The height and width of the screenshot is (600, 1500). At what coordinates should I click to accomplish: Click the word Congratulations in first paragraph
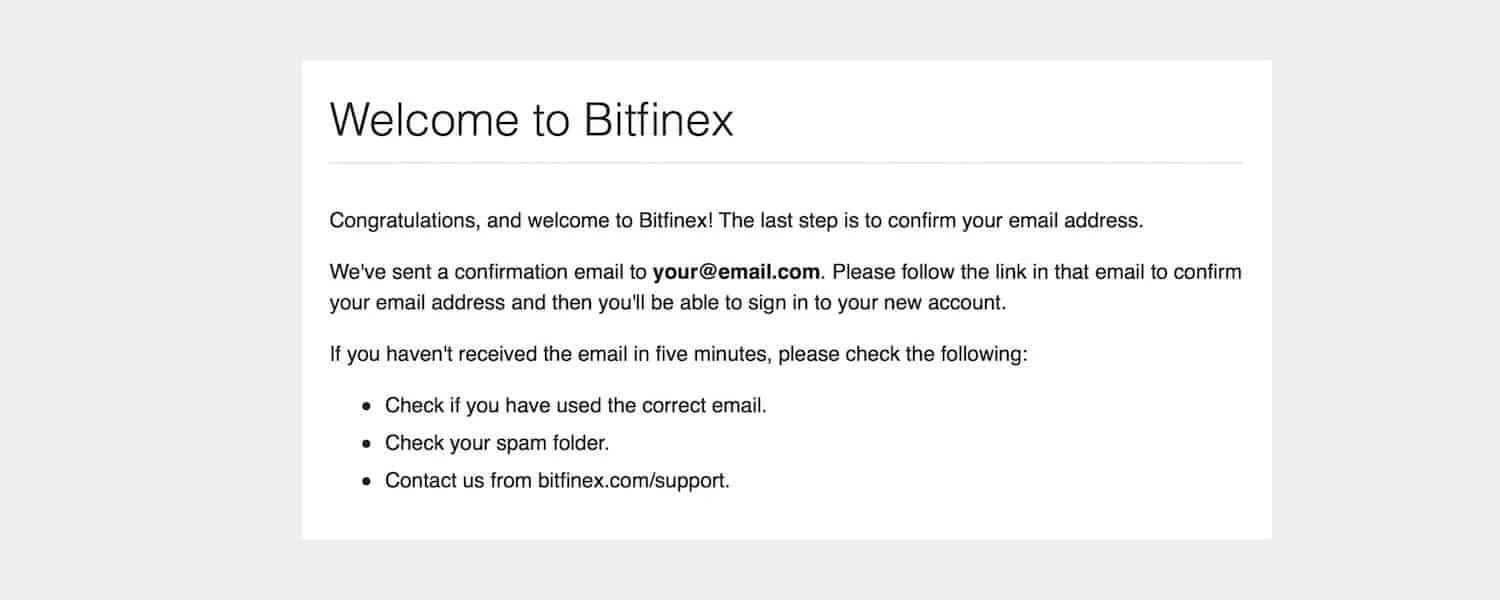tap(402, 221)
